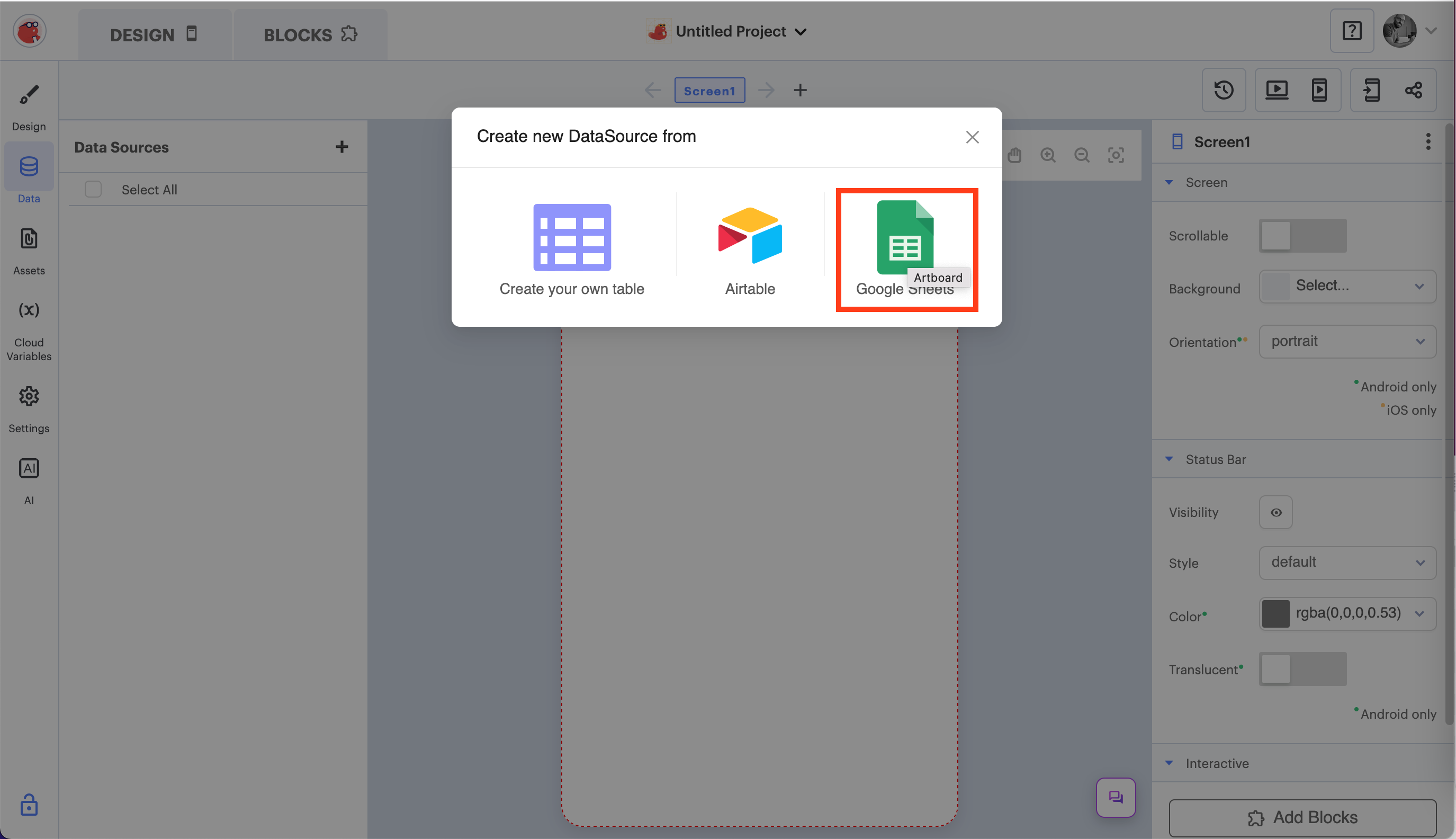Open the Data panel in the sidebar
The height and width of the screenshot is (839, 1456).
(x=28, y=176)
